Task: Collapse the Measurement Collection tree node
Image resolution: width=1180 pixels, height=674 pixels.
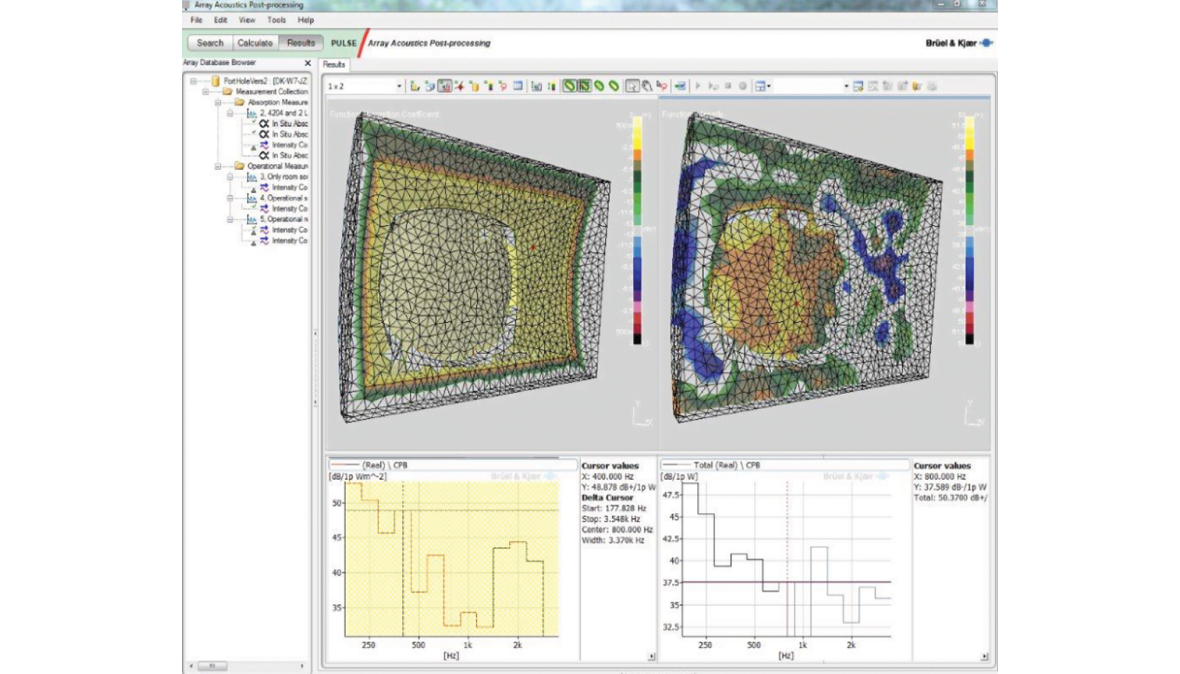Action: [205, 91]
